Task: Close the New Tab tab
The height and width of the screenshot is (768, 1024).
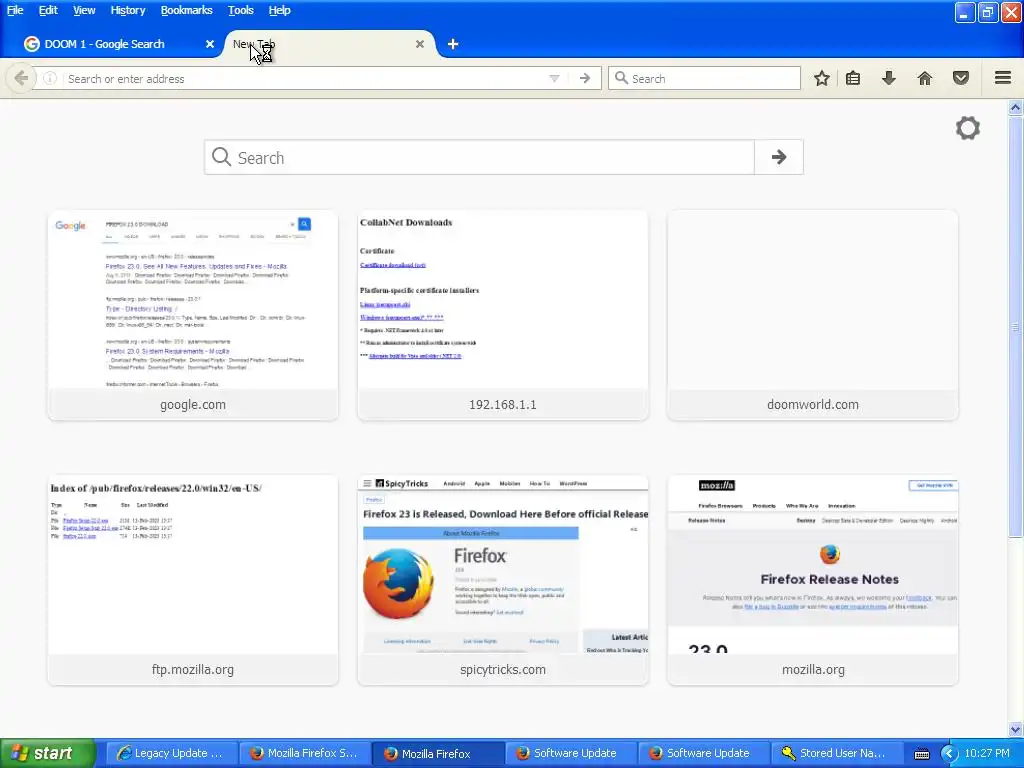Action: click(x=420, y=44)
